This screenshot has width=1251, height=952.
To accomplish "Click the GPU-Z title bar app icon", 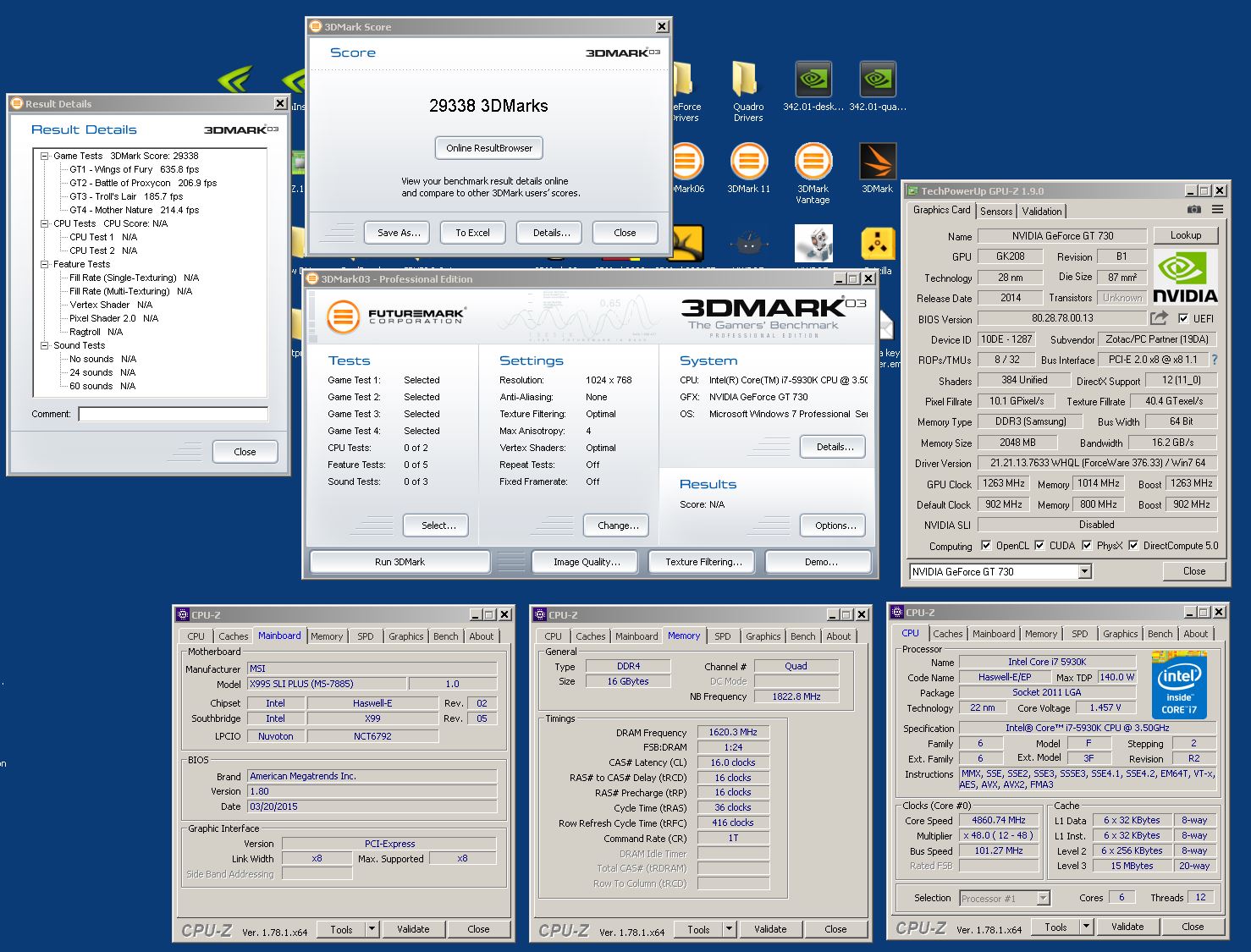I will click(x=912, y=191).
